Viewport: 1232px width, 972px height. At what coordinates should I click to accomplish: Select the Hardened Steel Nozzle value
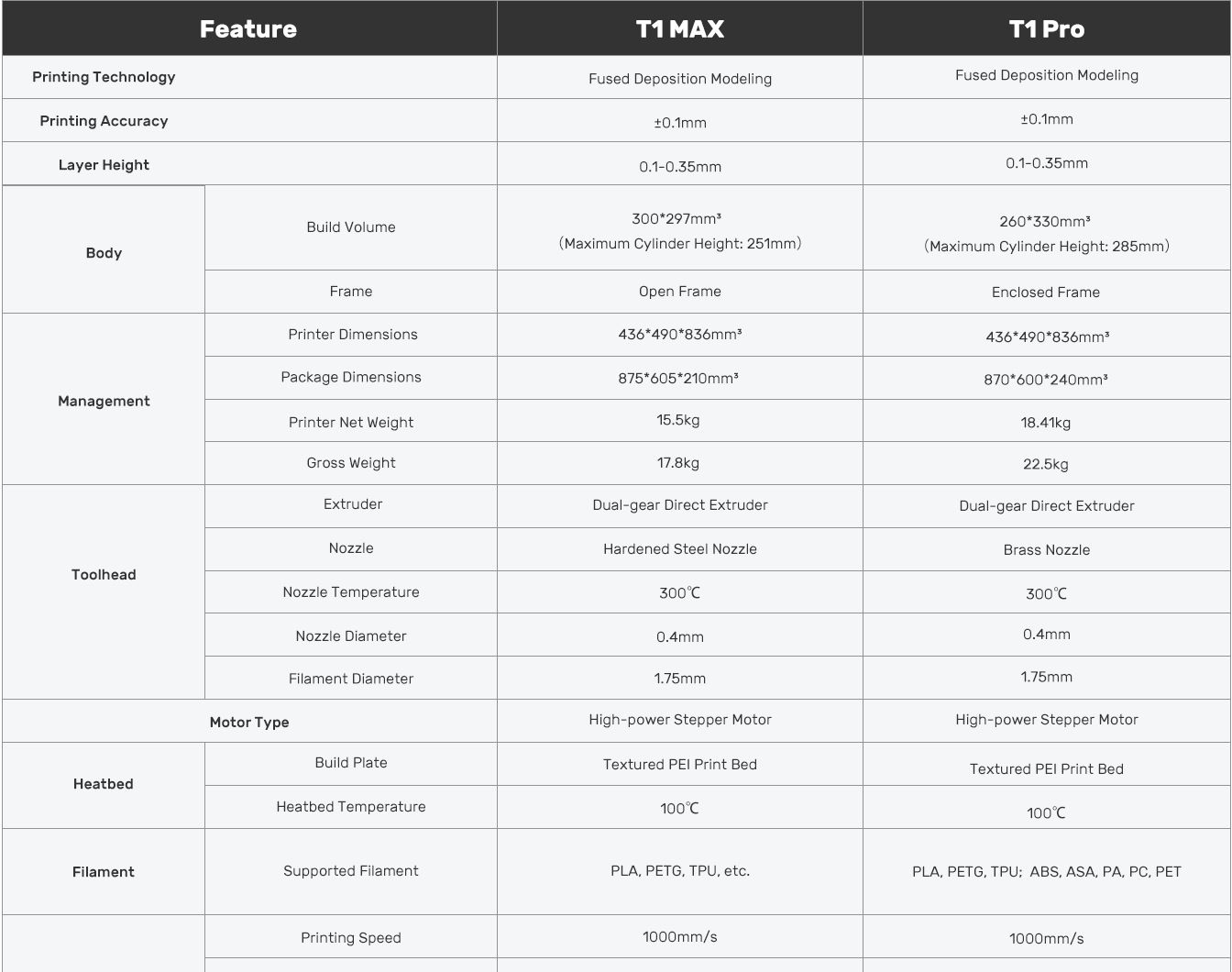click(679, 549)
